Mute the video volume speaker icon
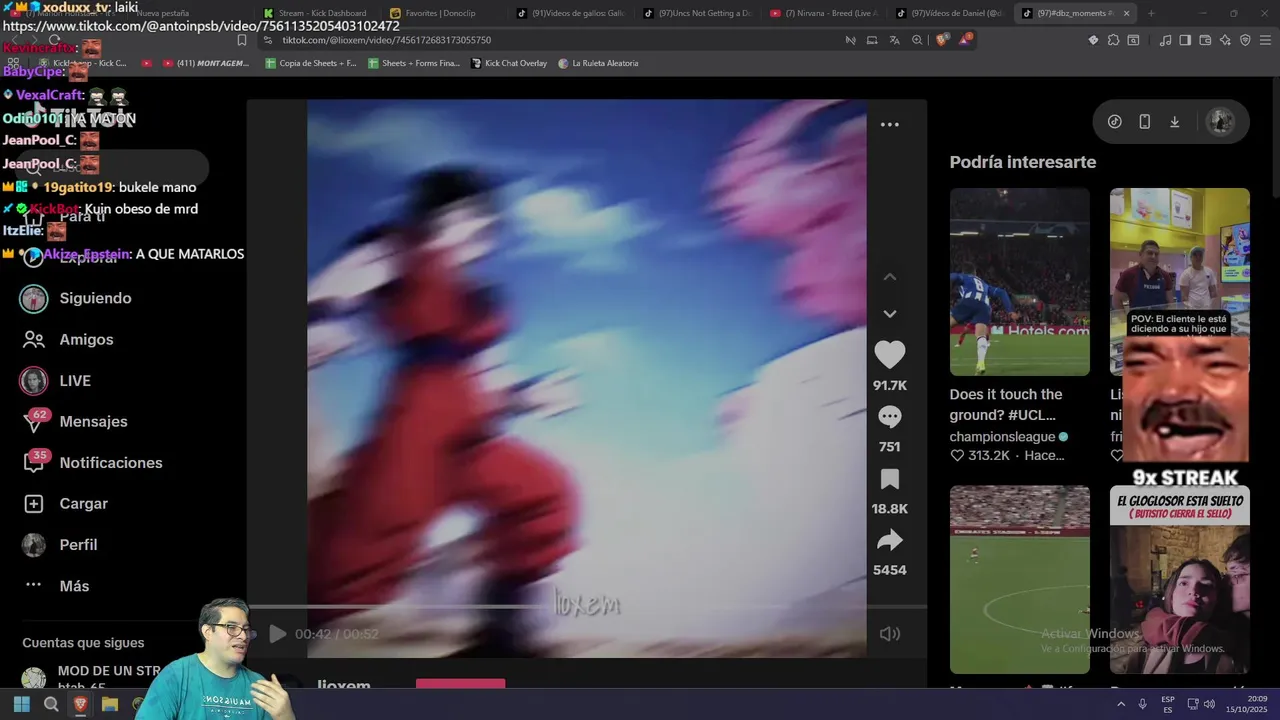This screenshot has height=720, width=1280. (889, 634)
